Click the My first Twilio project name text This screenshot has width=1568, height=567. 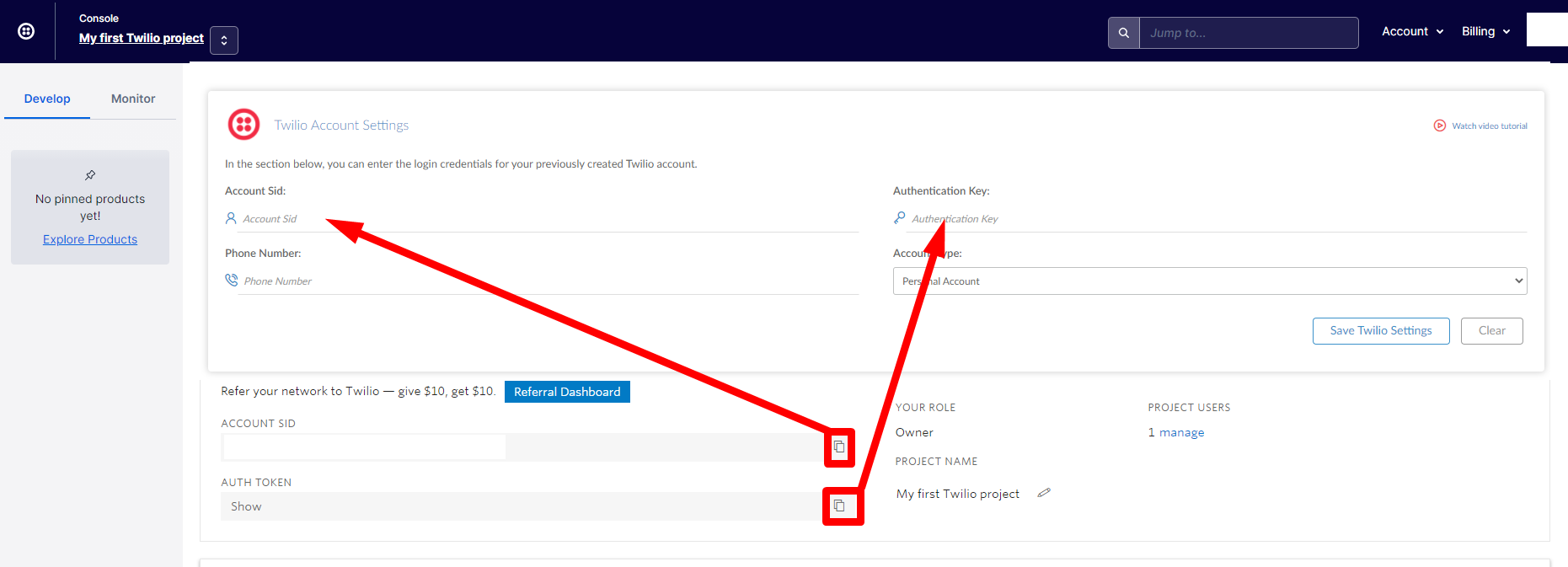tap(958, 494)
